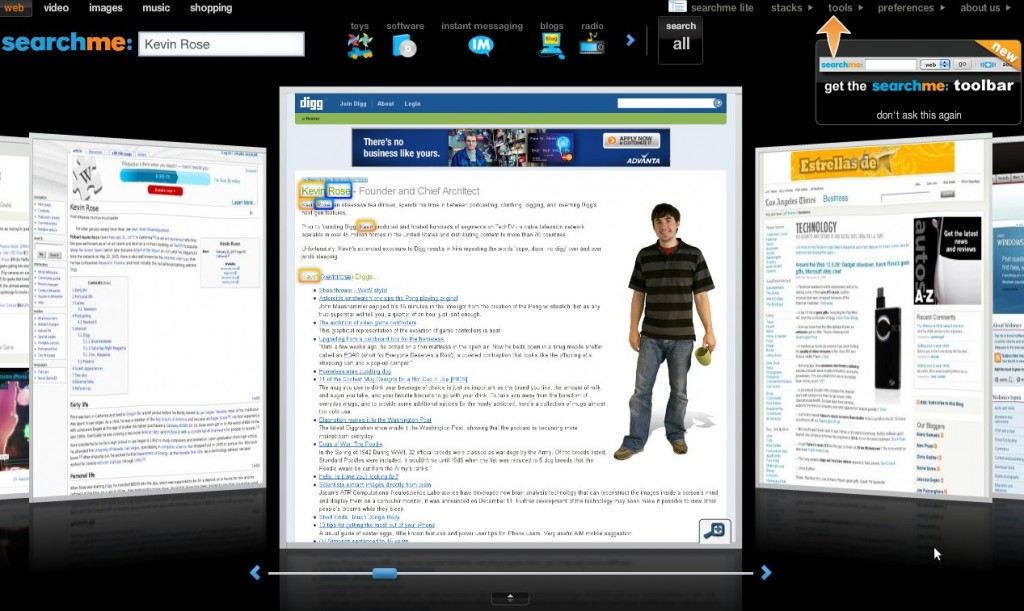
Task: Dismiss with don't ask this again
Action: pos(919,115)
